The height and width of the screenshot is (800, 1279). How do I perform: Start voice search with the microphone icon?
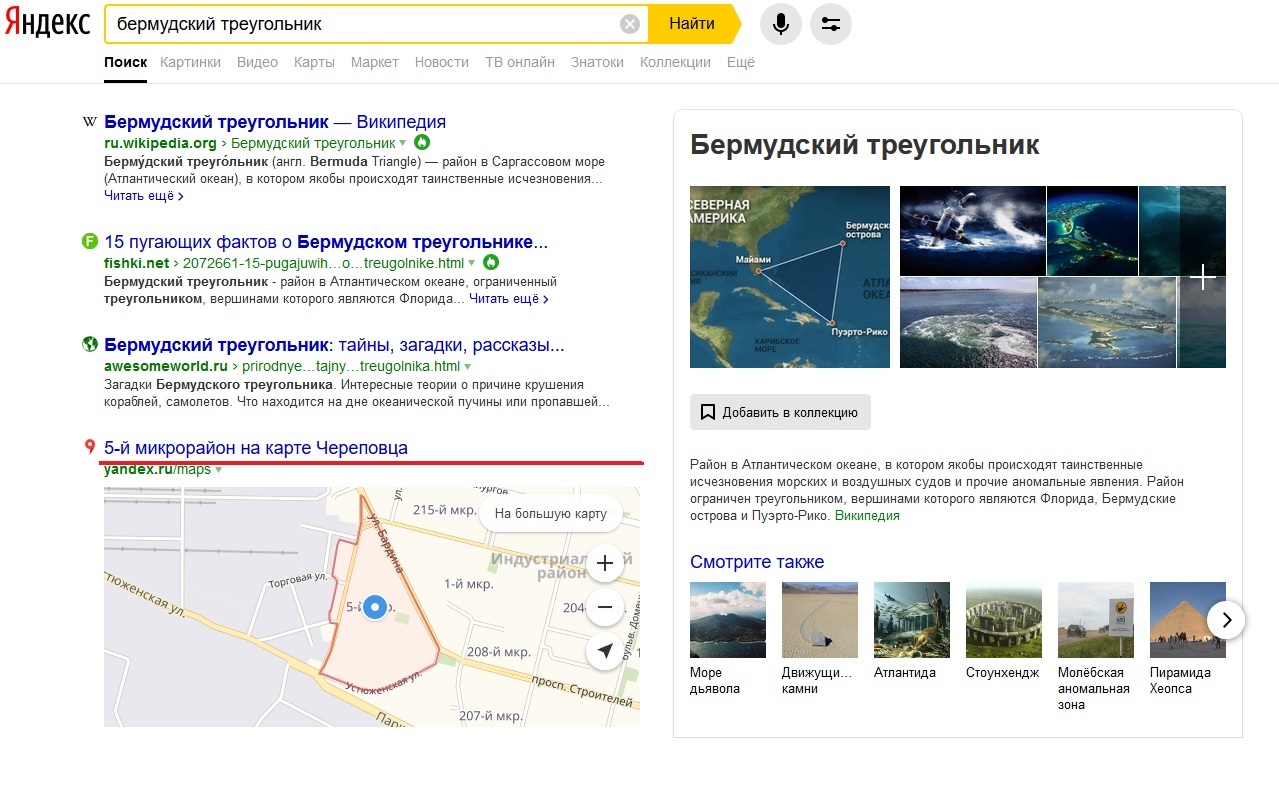click(x=781, y=24)
